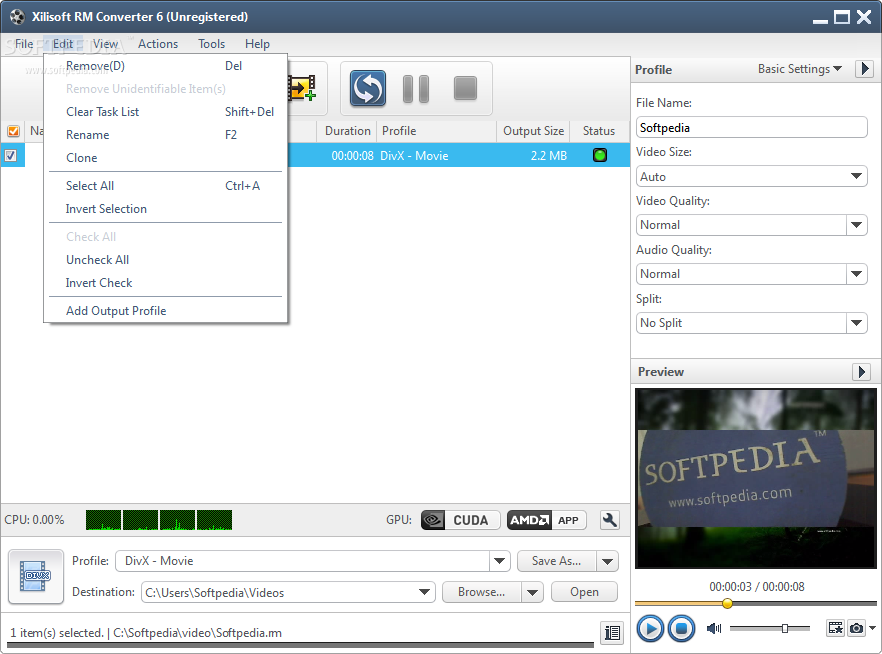
Task: Click the Status column header
Action: coord(599,131)
